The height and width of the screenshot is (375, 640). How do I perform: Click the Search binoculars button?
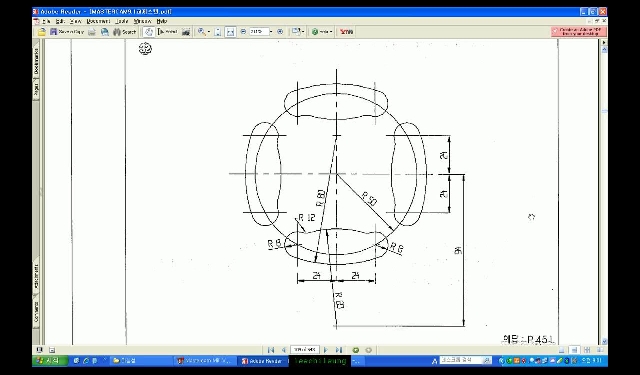[x=124, y=32]
